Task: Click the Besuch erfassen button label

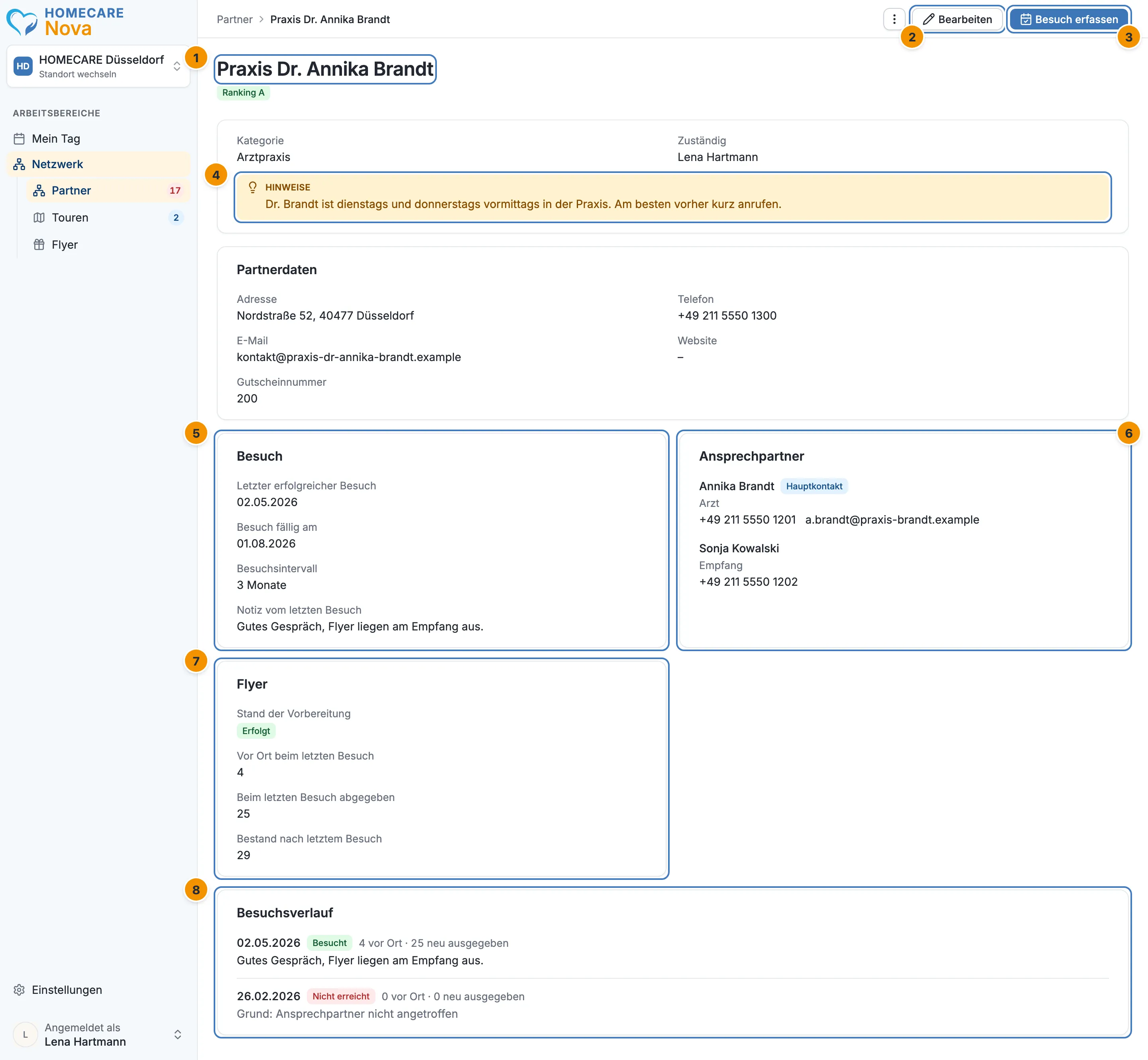Action: click(x=1076, y=20)
